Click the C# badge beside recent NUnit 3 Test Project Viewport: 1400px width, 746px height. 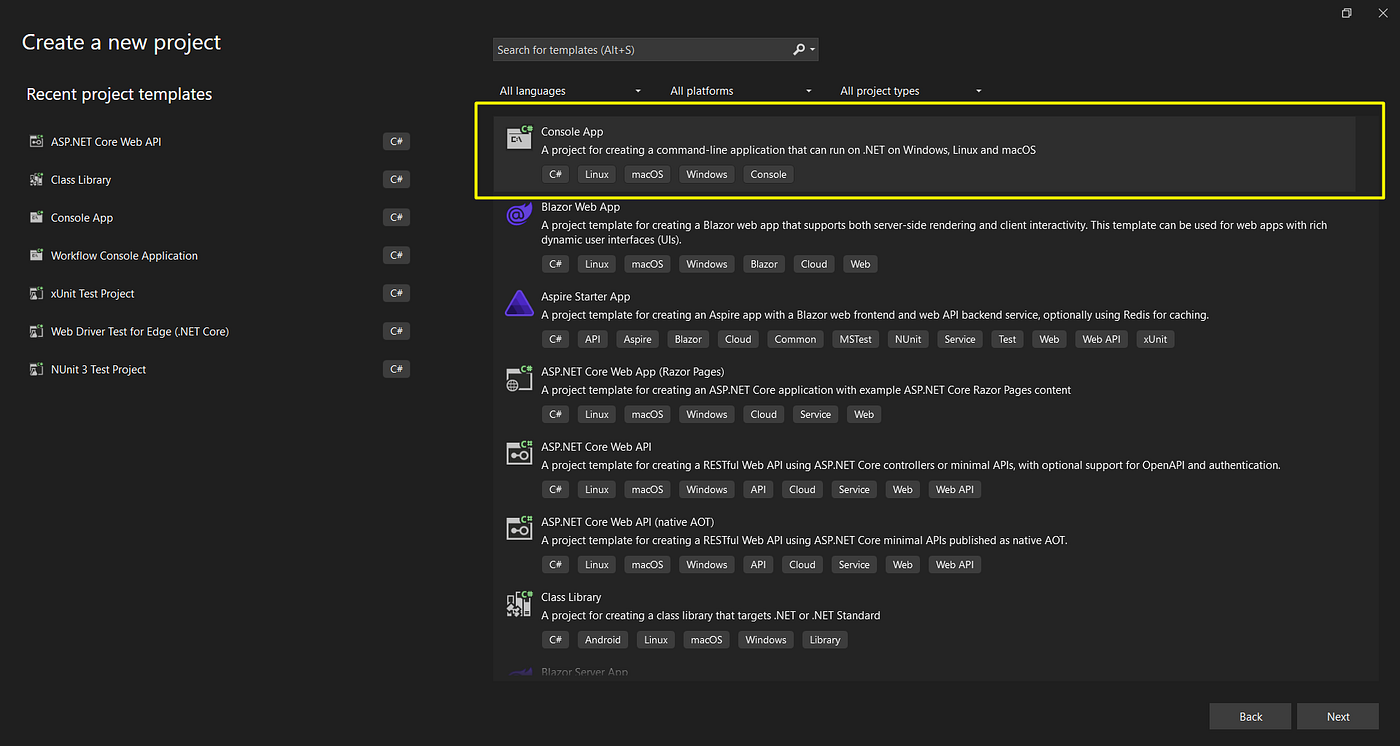click(396, 370)
